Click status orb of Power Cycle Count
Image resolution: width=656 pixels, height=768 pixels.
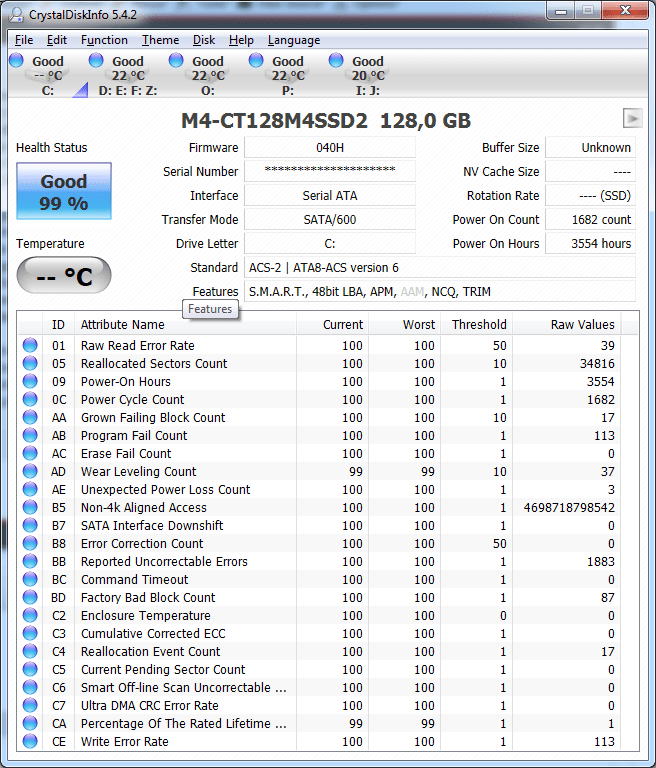(x=30, y=399)
